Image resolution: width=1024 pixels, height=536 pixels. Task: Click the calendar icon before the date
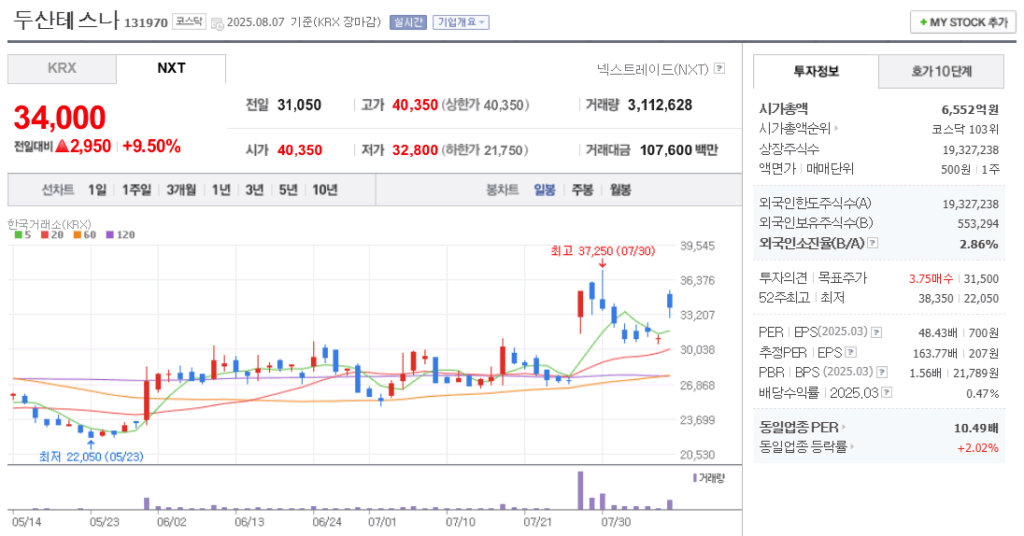(x=217, y=24)
